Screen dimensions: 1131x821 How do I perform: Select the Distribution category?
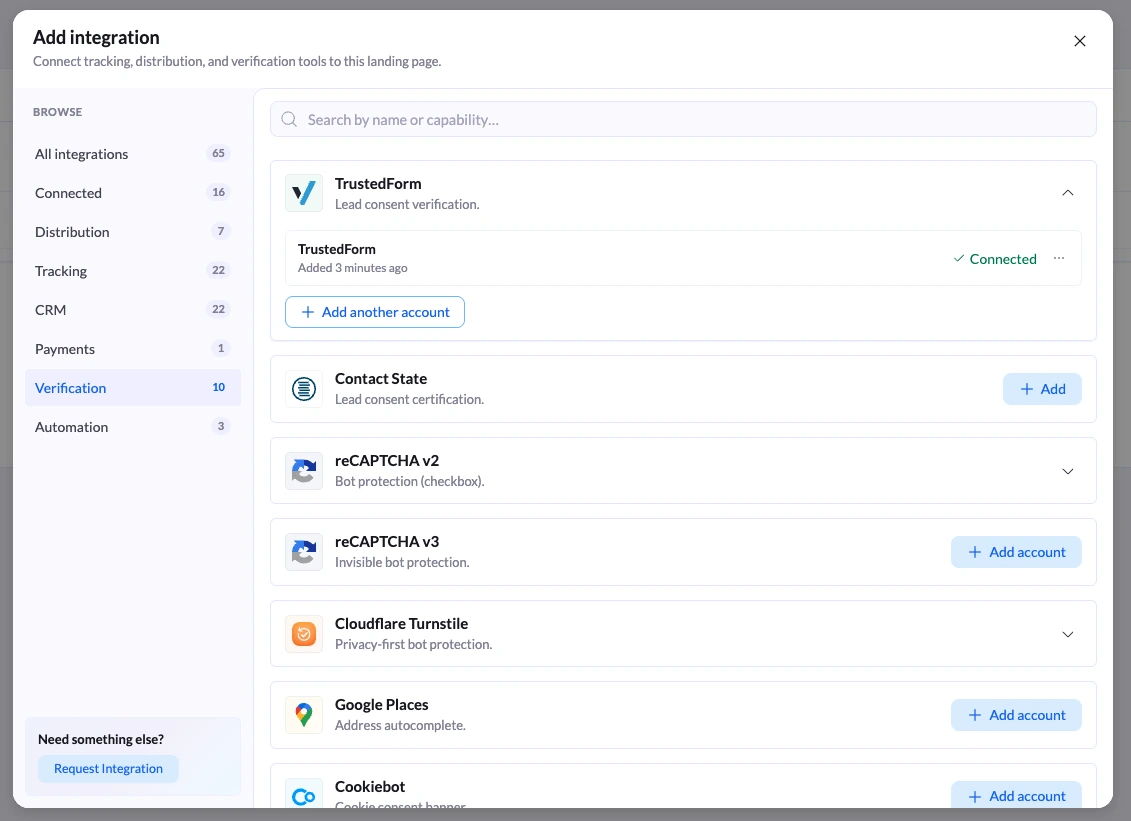tap(133, 232)
